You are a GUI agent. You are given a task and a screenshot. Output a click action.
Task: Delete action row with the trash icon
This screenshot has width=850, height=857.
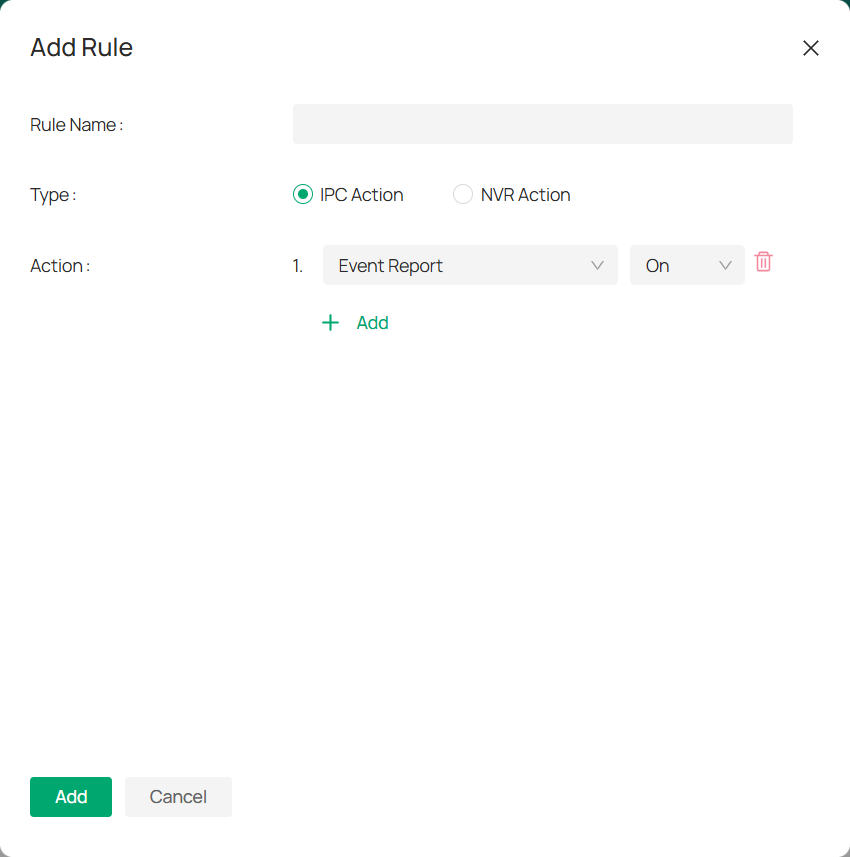coord(763,262)
